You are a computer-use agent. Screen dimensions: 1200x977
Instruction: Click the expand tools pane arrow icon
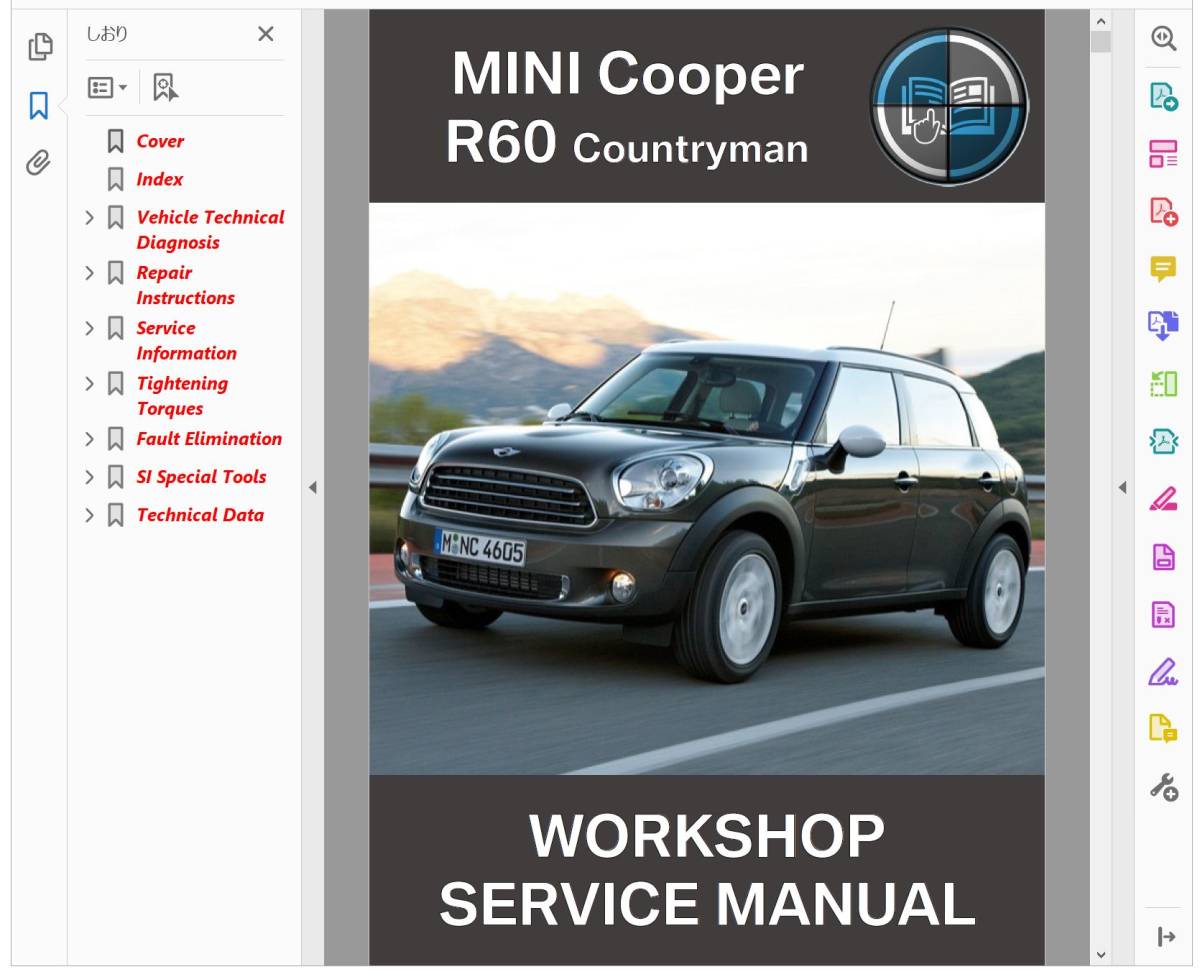coord(1166,937)
